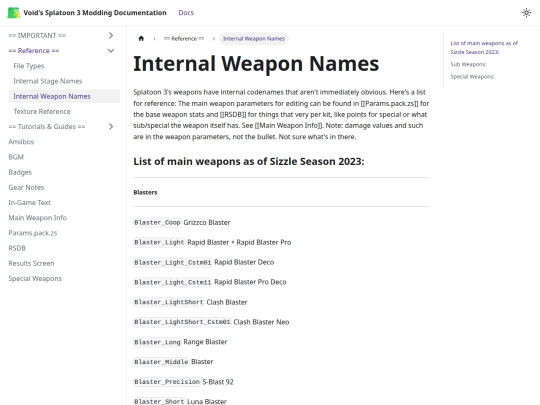The image size is (540, 405).
Task: Click Blaster_LightShort_Cstm01 code name
Action: [182, 322]
